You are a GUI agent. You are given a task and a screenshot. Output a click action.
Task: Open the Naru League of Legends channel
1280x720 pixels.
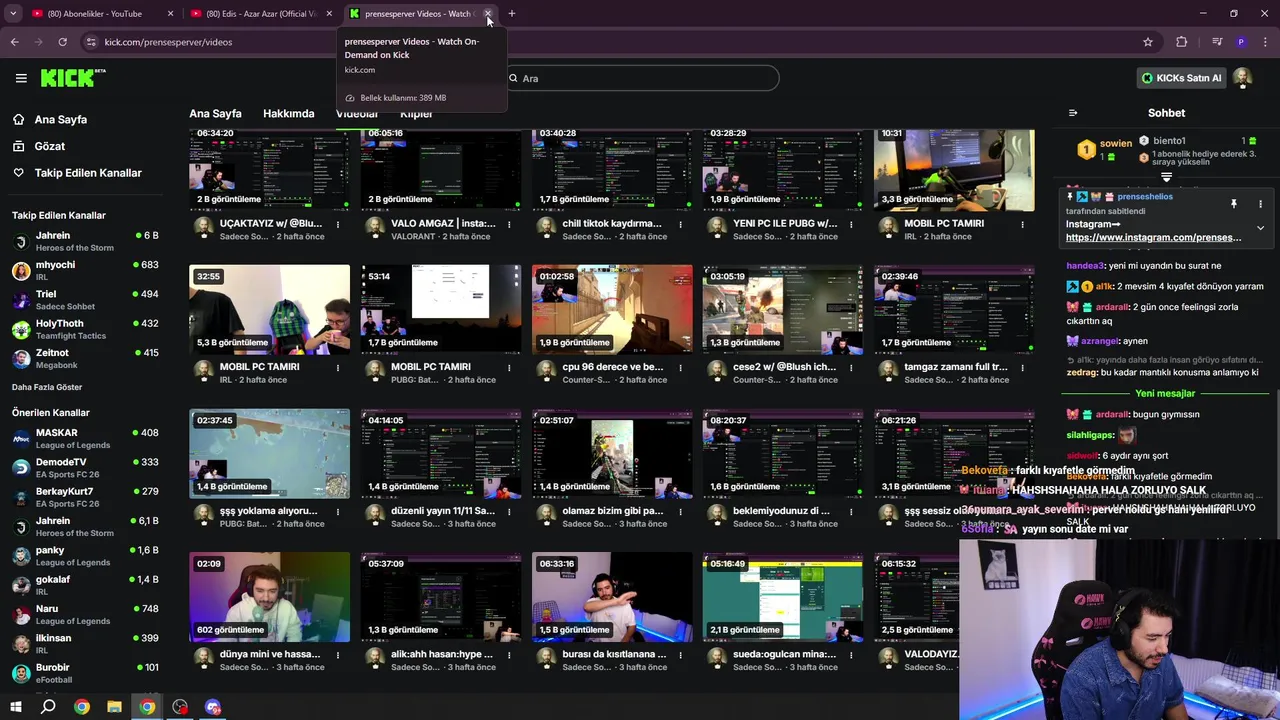[x=85, y=614]
